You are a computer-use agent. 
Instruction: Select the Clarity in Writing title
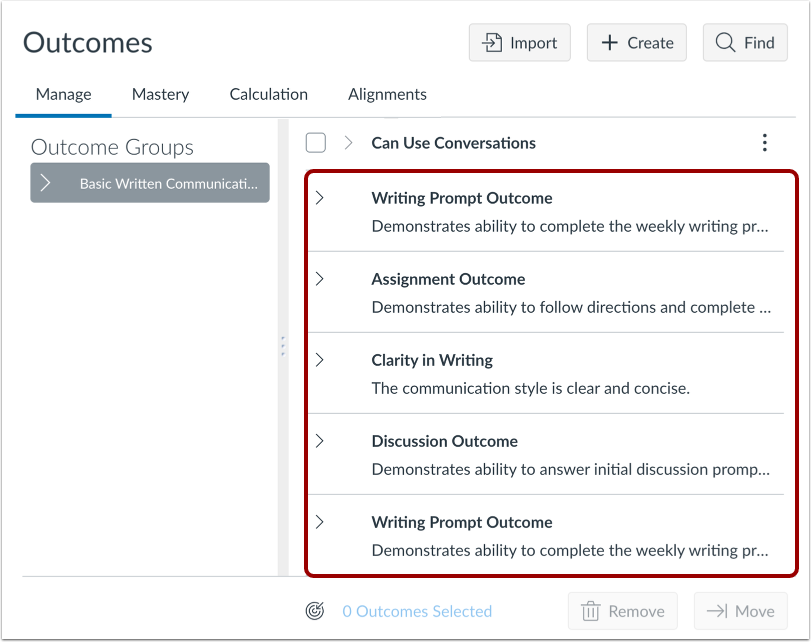pos(432,360)
